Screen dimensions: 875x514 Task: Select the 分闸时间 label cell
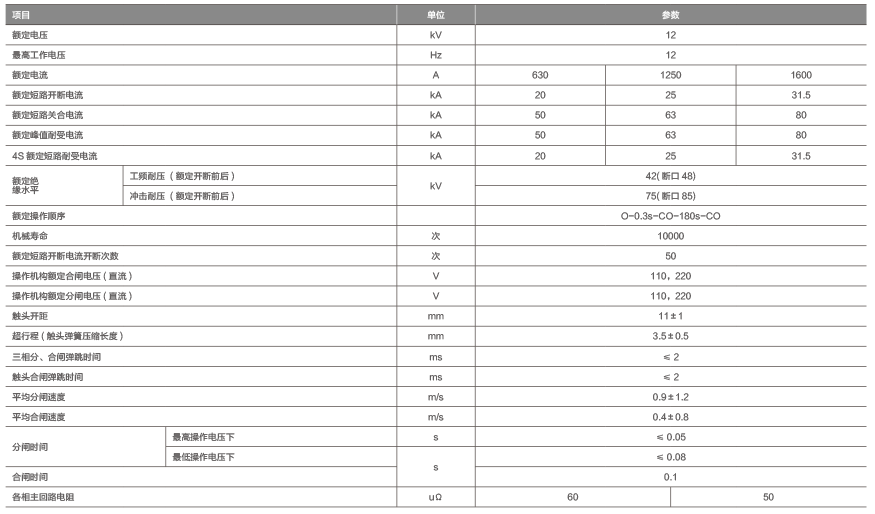click(x=30, y=448)
